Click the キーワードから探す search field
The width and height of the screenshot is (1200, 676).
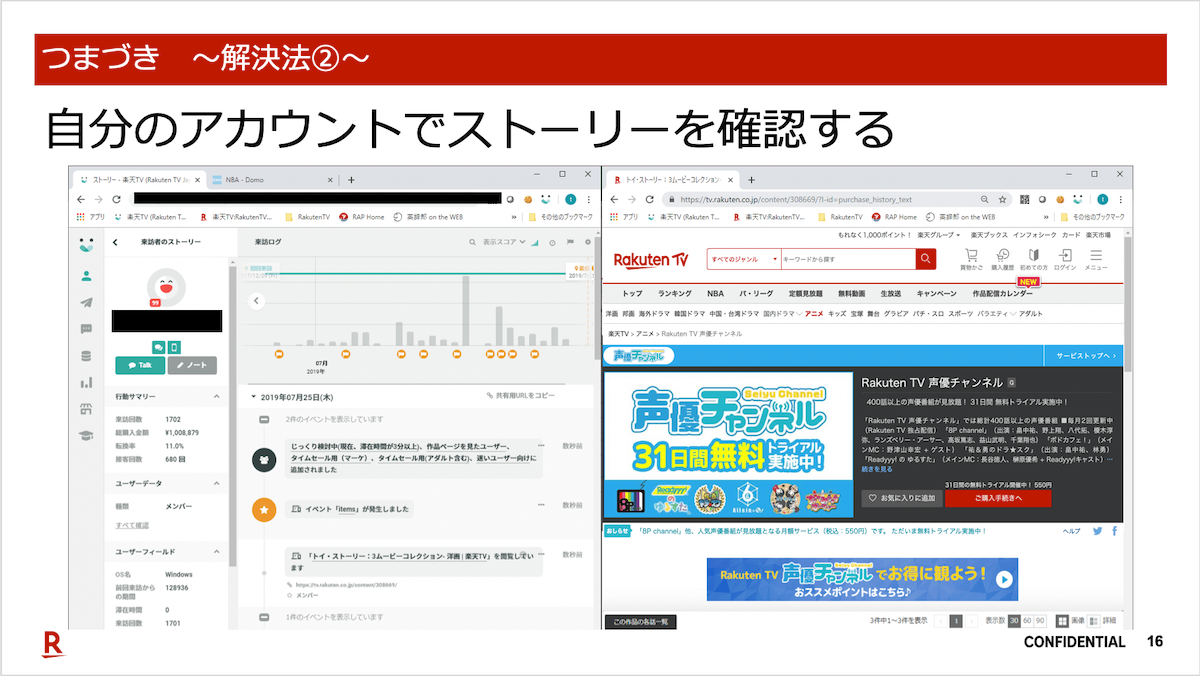(847, 259)
